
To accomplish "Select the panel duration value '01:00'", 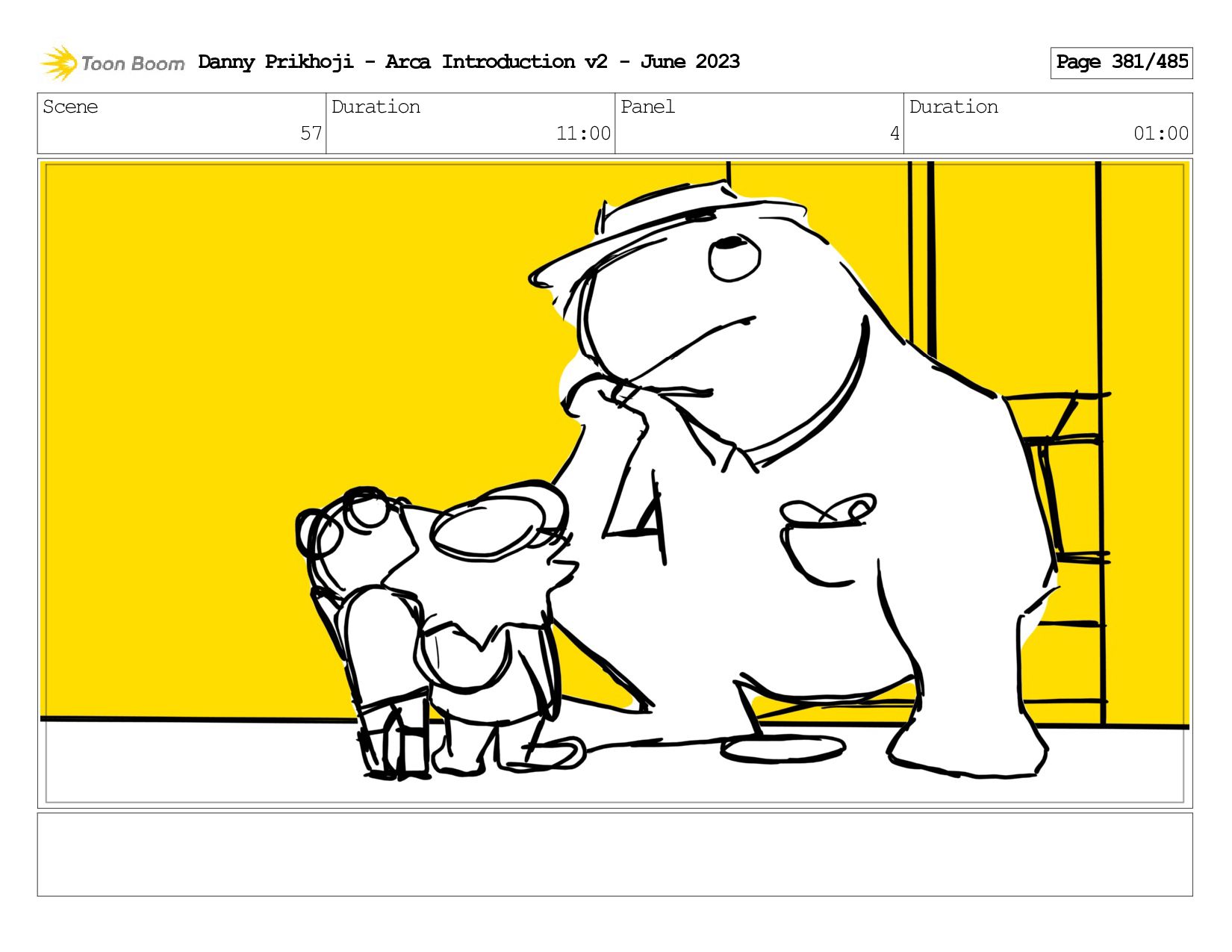I will click(x=1161, y=134).
